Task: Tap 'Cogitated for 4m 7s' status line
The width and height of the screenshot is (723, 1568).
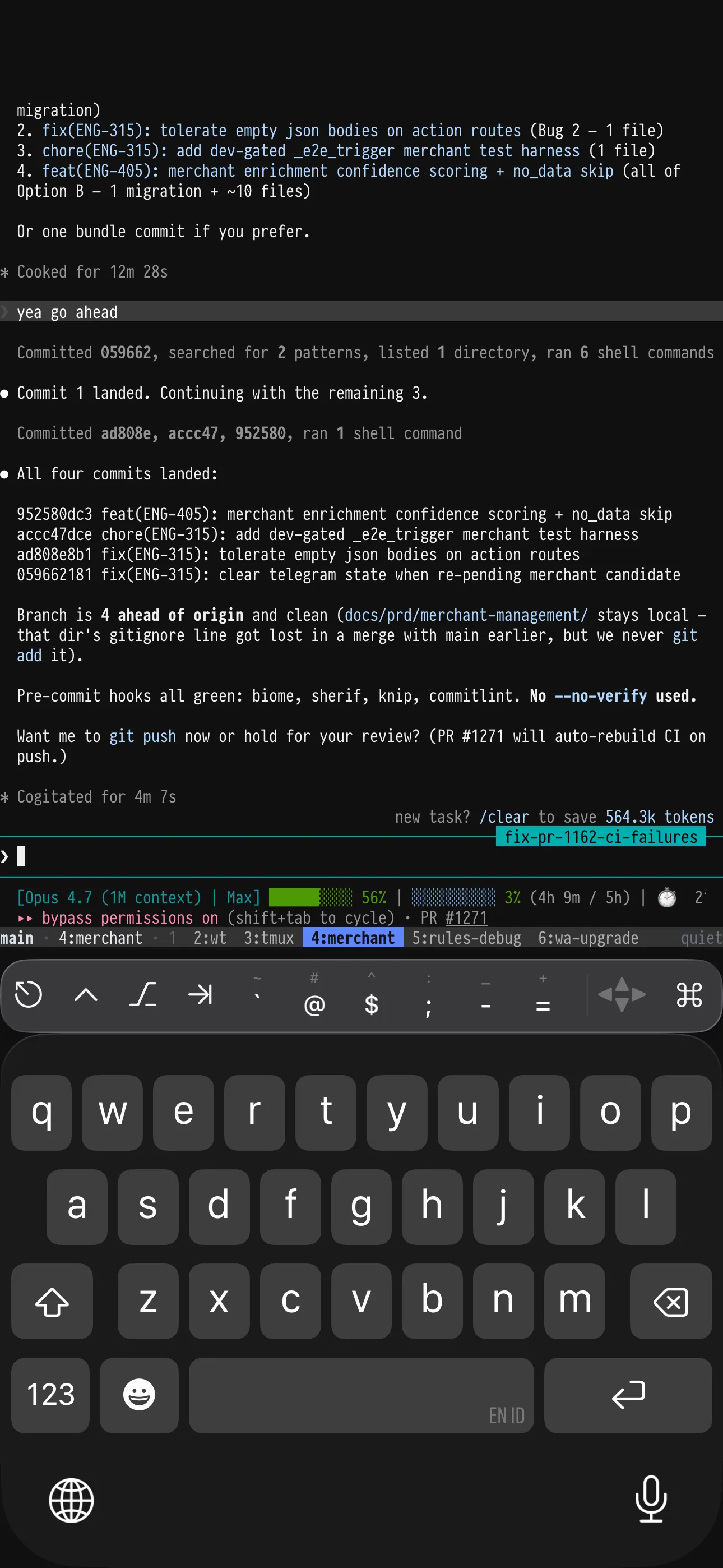Action: click(96, 797)
